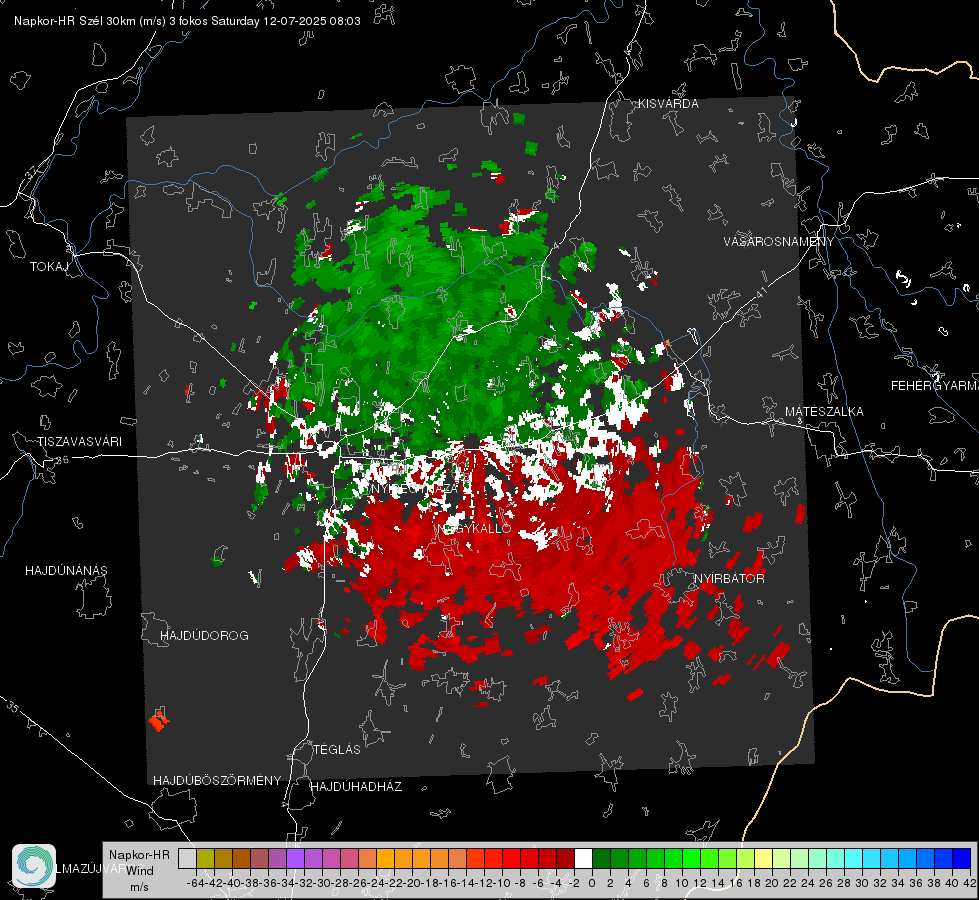Pick the yellow legend swatch between 18 and 20
The height and width of the screenshot is (900, 979).
pyautogui.click(x=763, y=858)
